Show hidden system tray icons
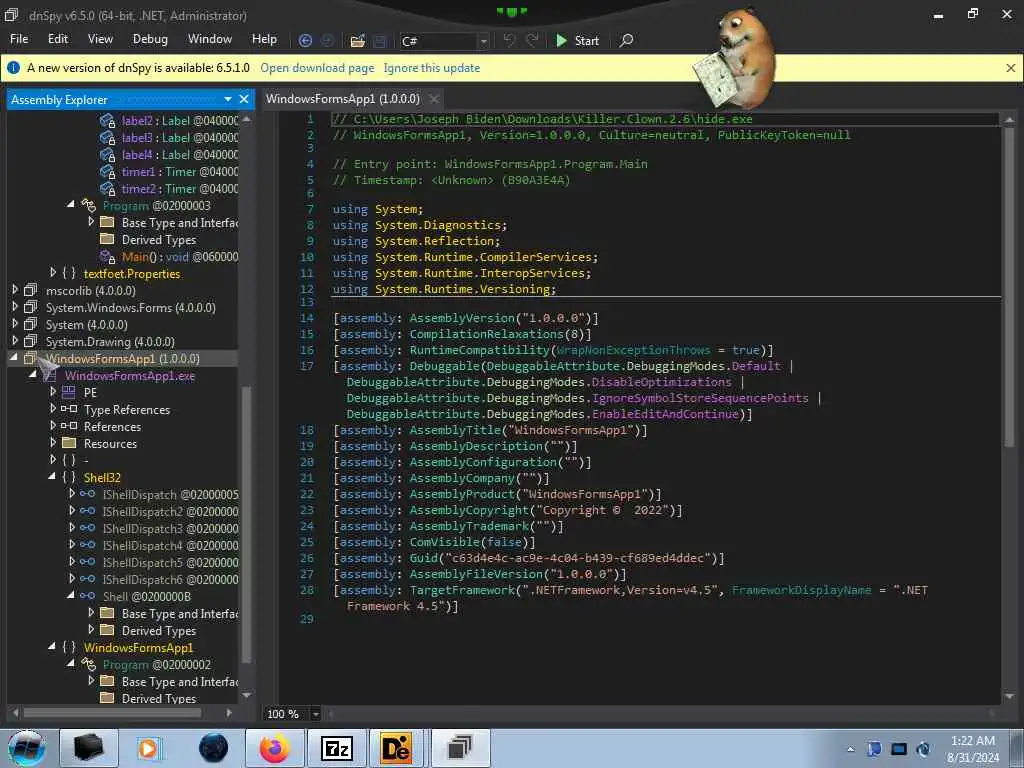Viewport: 1024px width, 768px height. click(850, 749)
